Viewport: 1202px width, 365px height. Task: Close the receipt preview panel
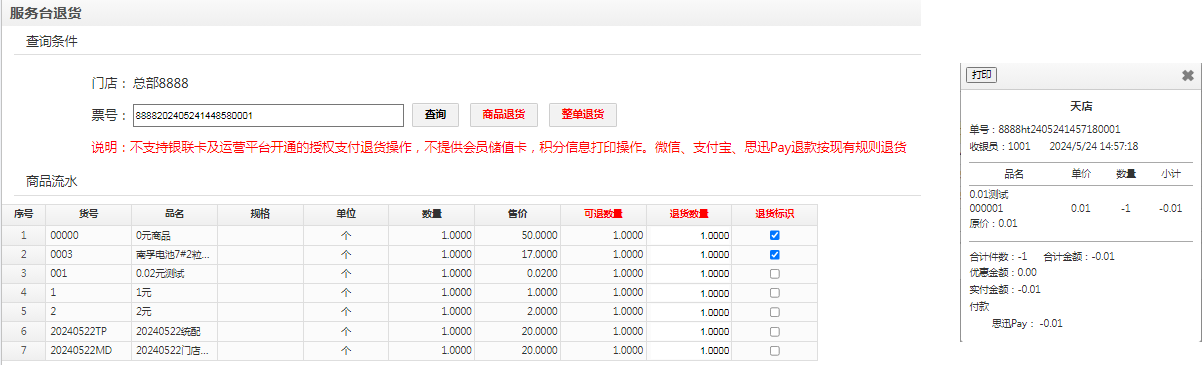tap(1187, 75)
